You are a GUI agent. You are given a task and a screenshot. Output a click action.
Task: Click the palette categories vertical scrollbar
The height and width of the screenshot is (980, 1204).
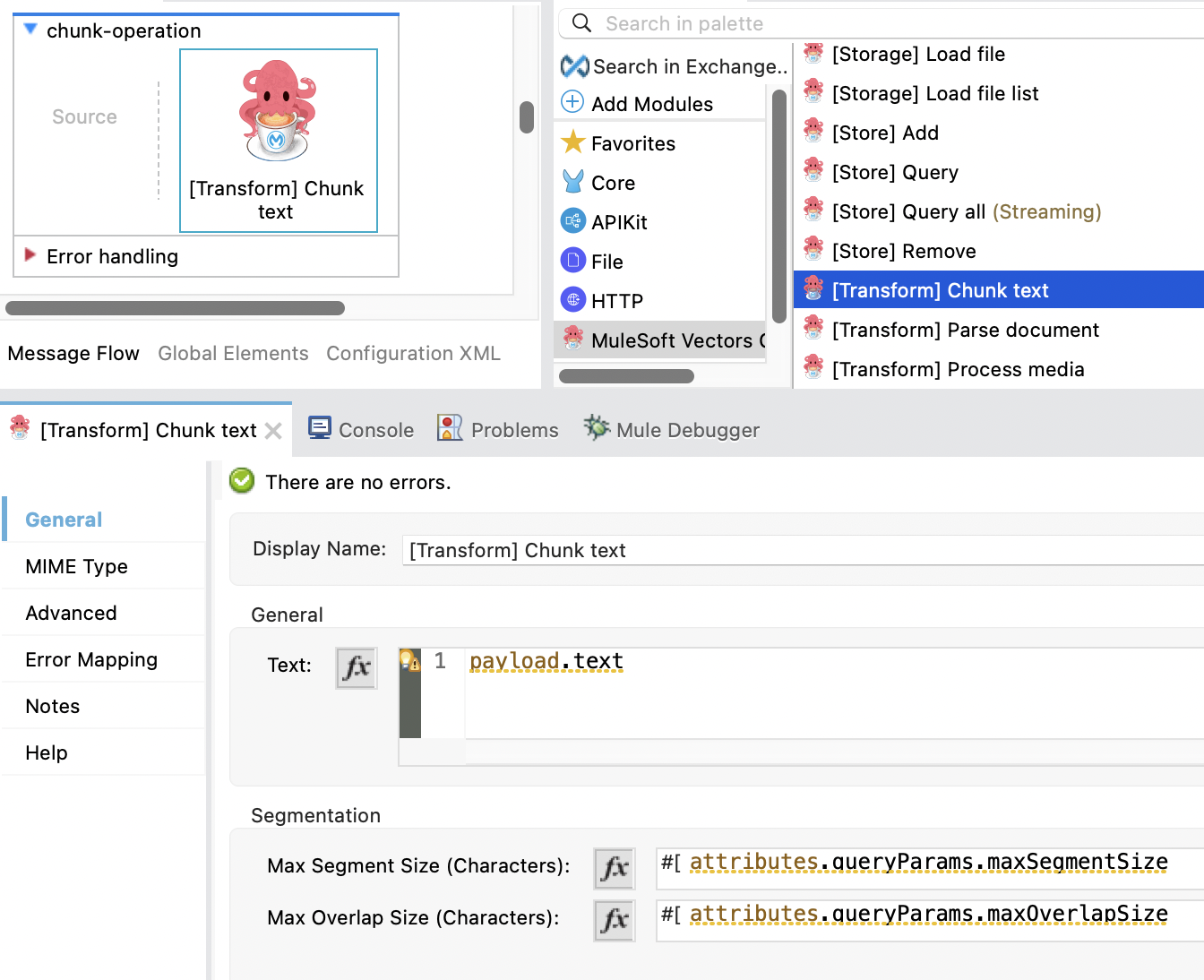pos(779,206)
